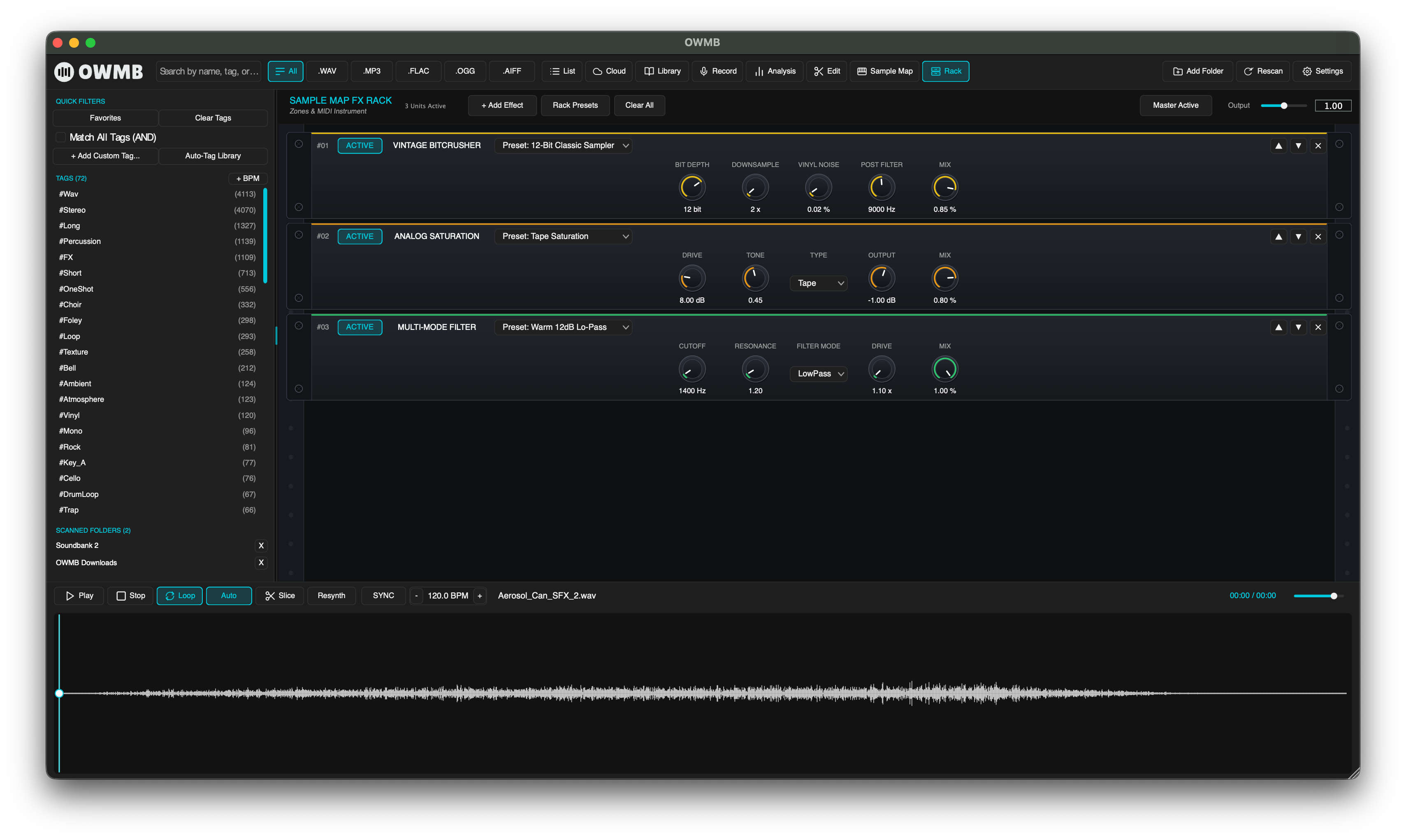Filter by .WAV format
Screen dimensions: 1406x840
click(x=327, y=71)
